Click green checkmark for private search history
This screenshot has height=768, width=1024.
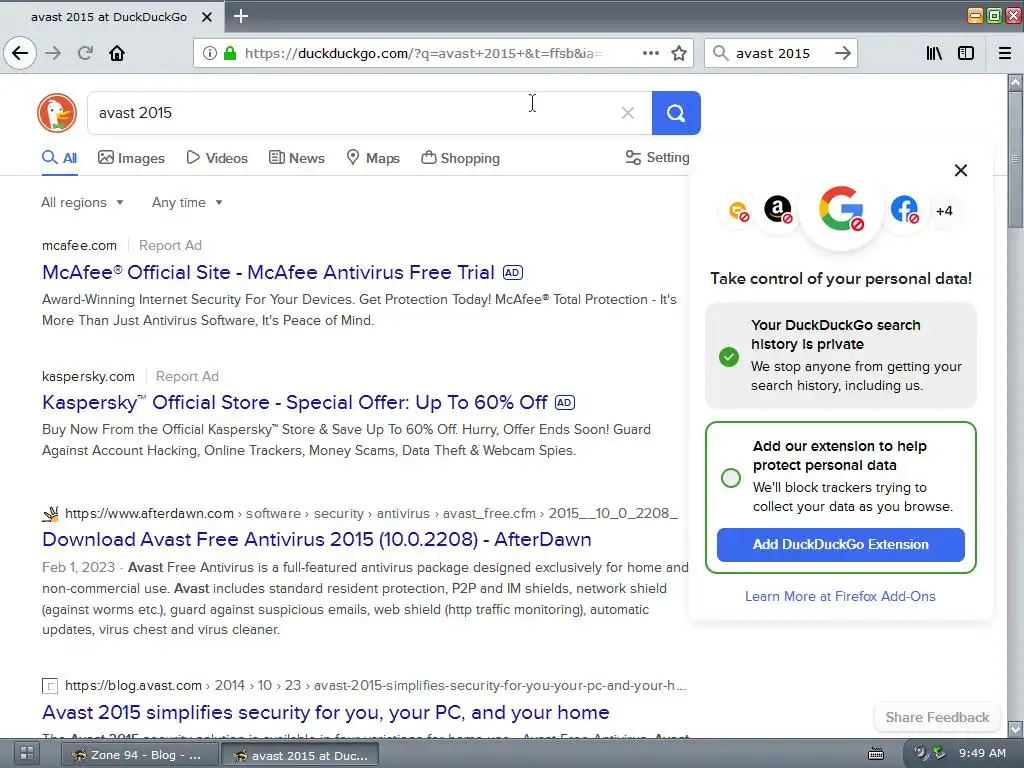coord(729,357)
